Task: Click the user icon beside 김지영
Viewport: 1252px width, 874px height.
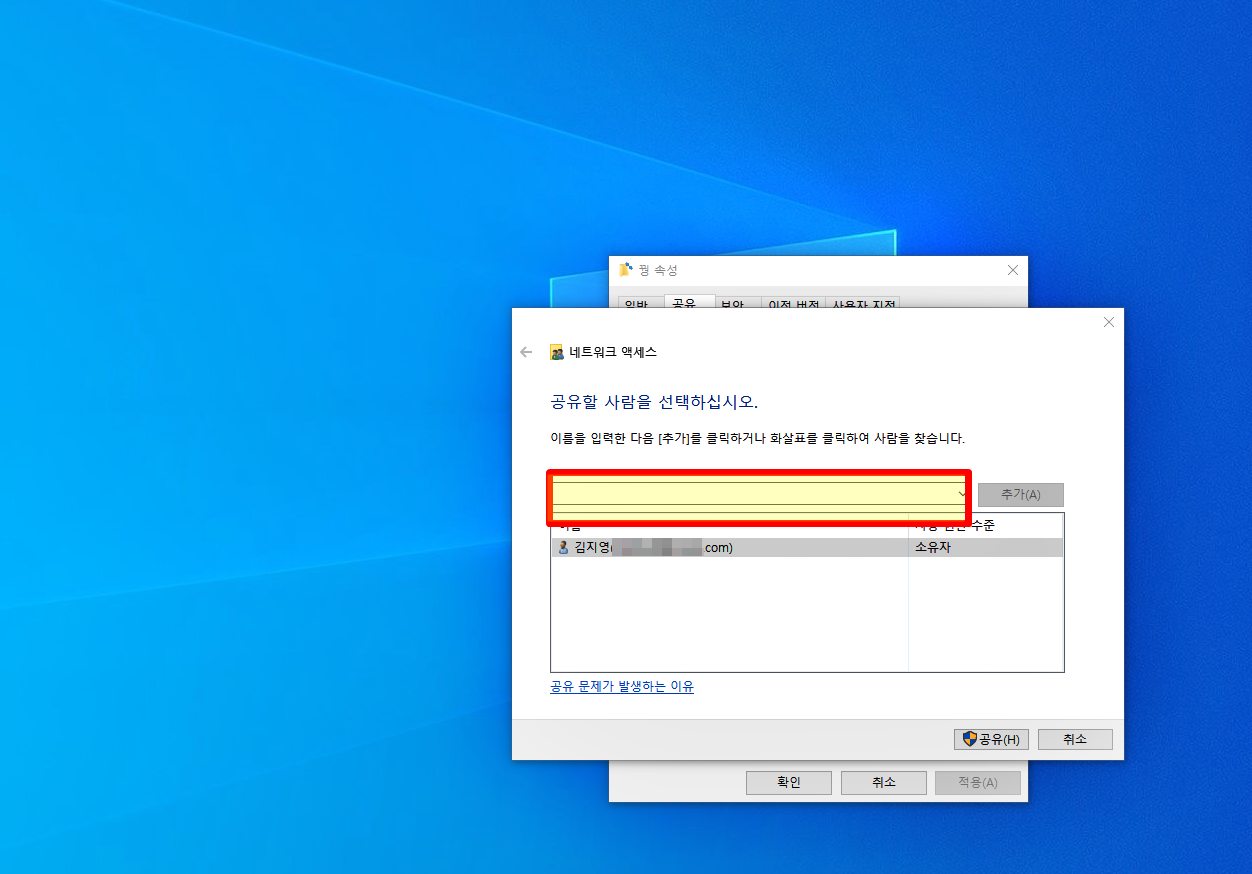Action: tap(563, 548)
